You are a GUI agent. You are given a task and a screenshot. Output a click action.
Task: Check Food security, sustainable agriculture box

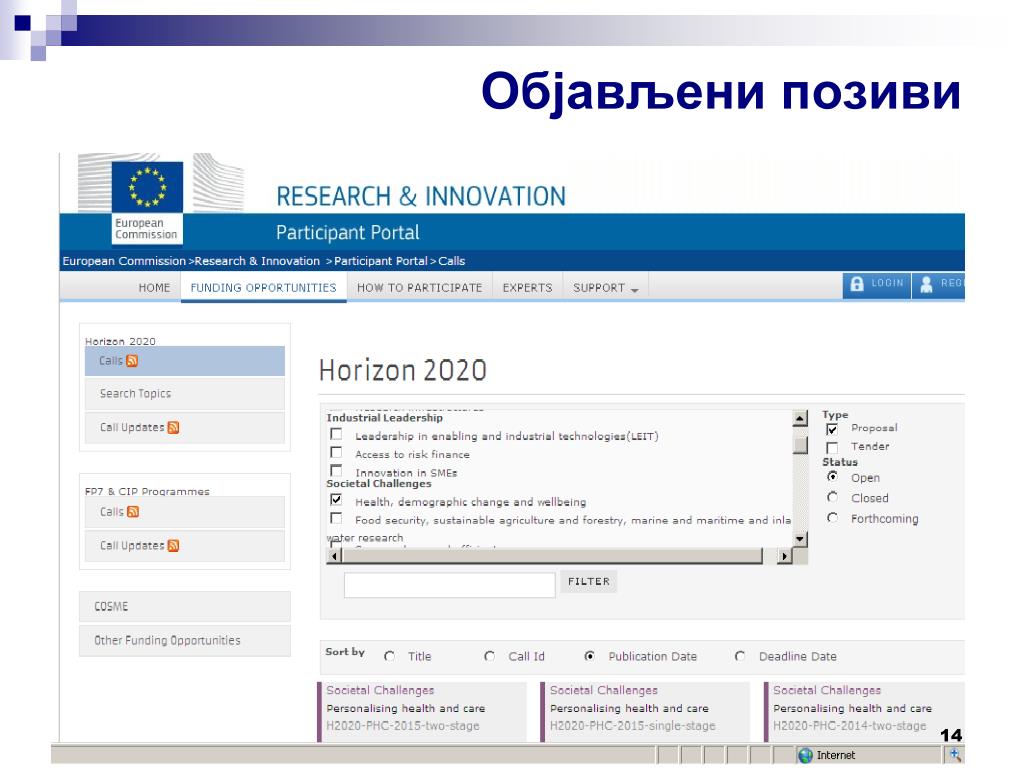336,519
